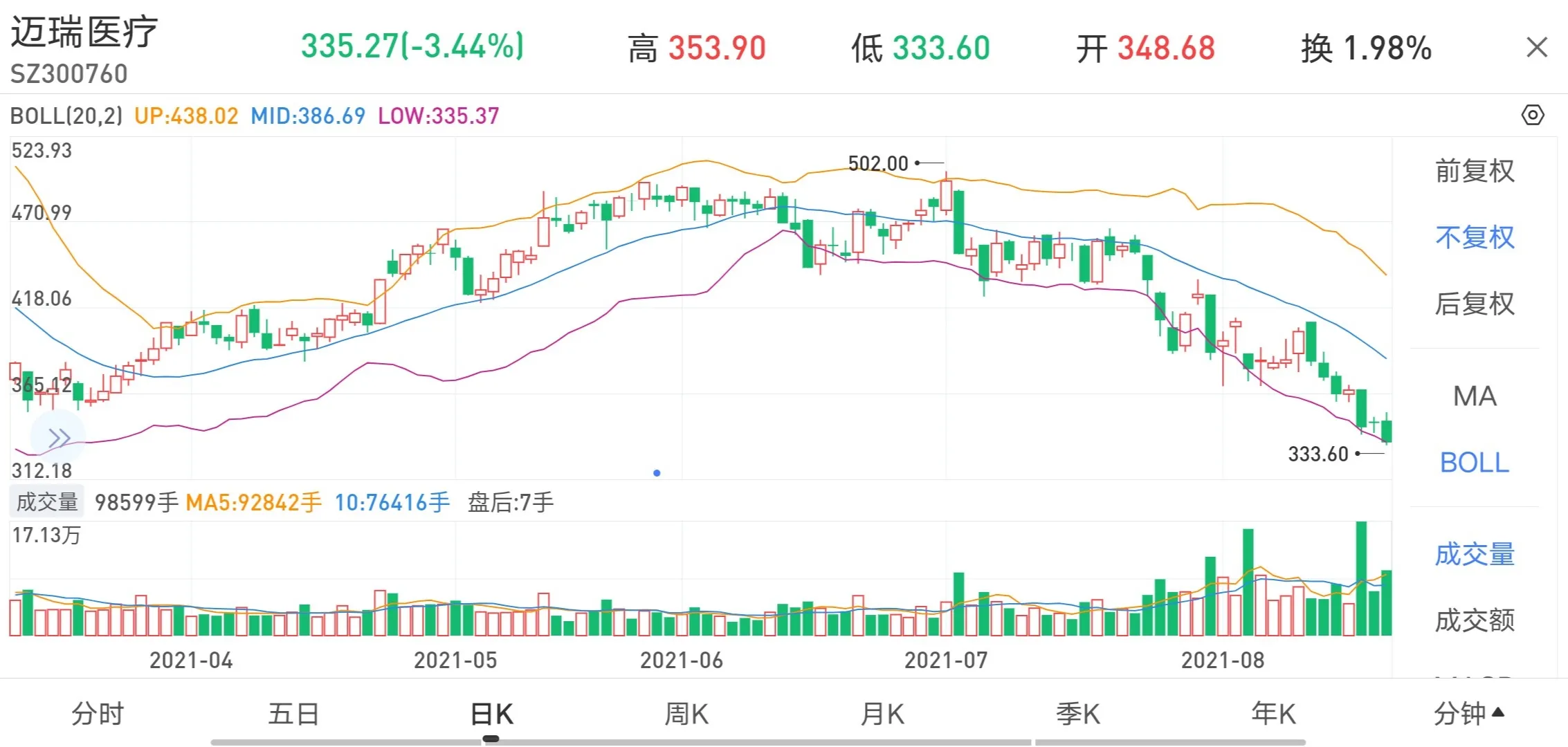Switch to 季K quarterly candlestick tab
Screen dimensions: 1568x747
(x=1078, y=714)
